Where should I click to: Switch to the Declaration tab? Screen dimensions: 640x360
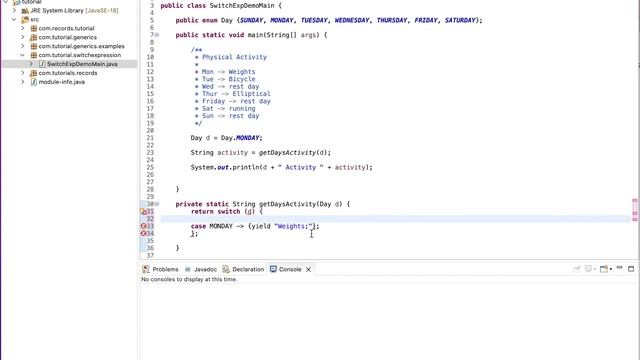point(243,269)
